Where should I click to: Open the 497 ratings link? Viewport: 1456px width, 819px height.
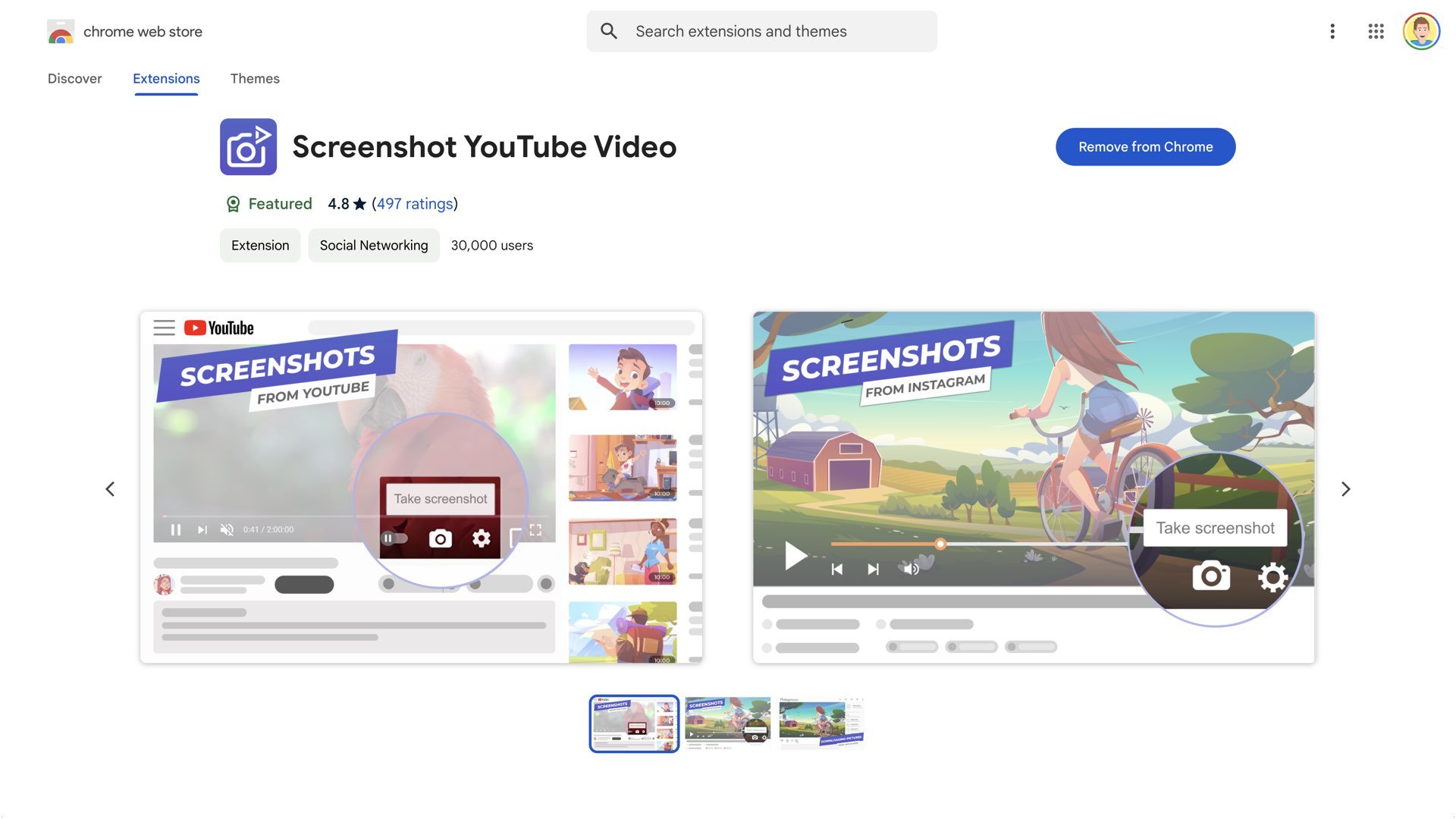click(x=415, y=204)
